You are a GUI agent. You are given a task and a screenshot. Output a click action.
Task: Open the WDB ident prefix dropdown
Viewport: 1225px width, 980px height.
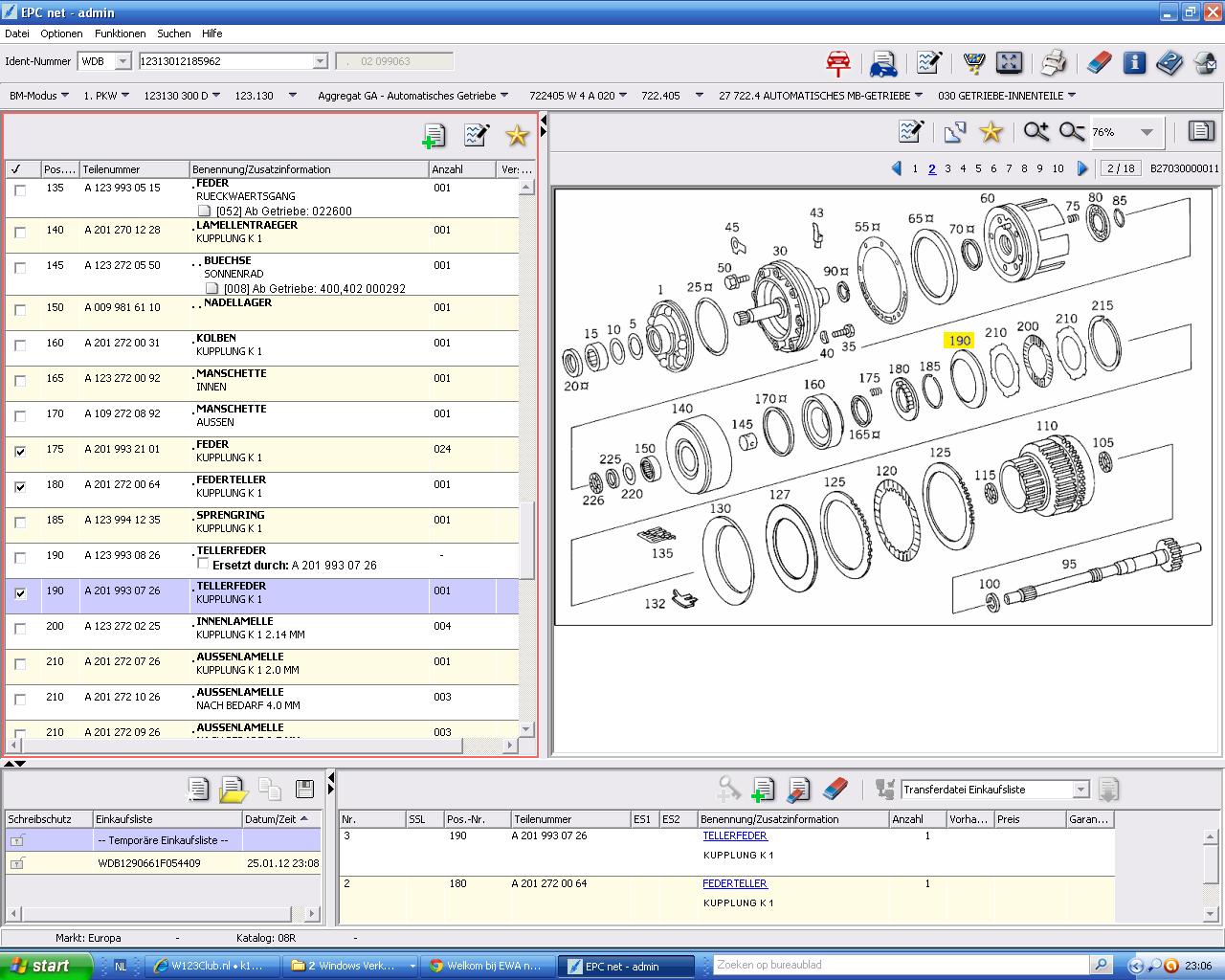(122, 61)
